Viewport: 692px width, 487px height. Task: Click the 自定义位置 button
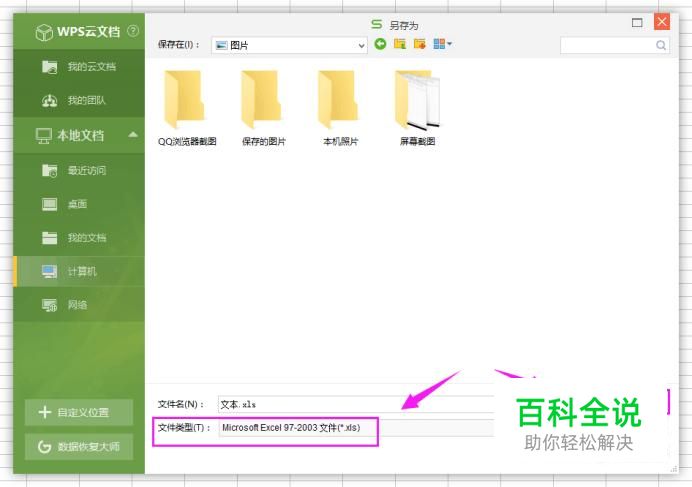click(x=79, y=412)
